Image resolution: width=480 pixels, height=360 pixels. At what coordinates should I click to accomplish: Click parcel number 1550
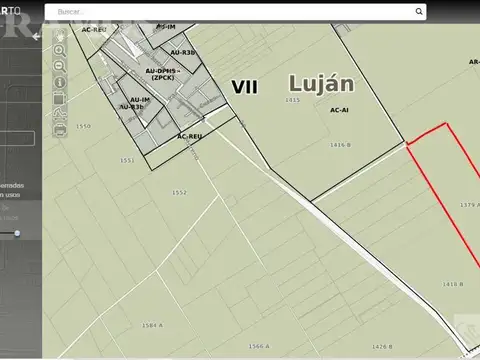click(83, 126)
